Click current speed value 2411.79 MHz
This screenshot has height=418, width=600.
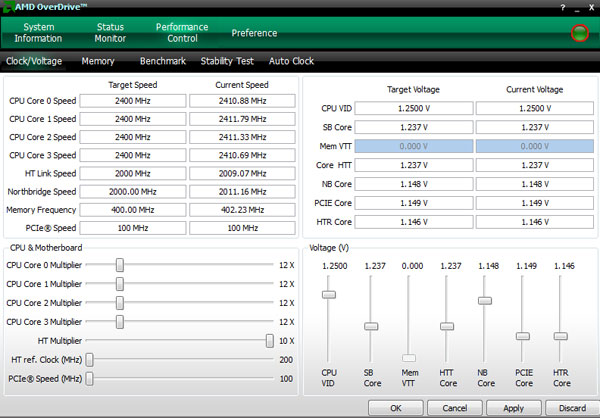[242, 119]
